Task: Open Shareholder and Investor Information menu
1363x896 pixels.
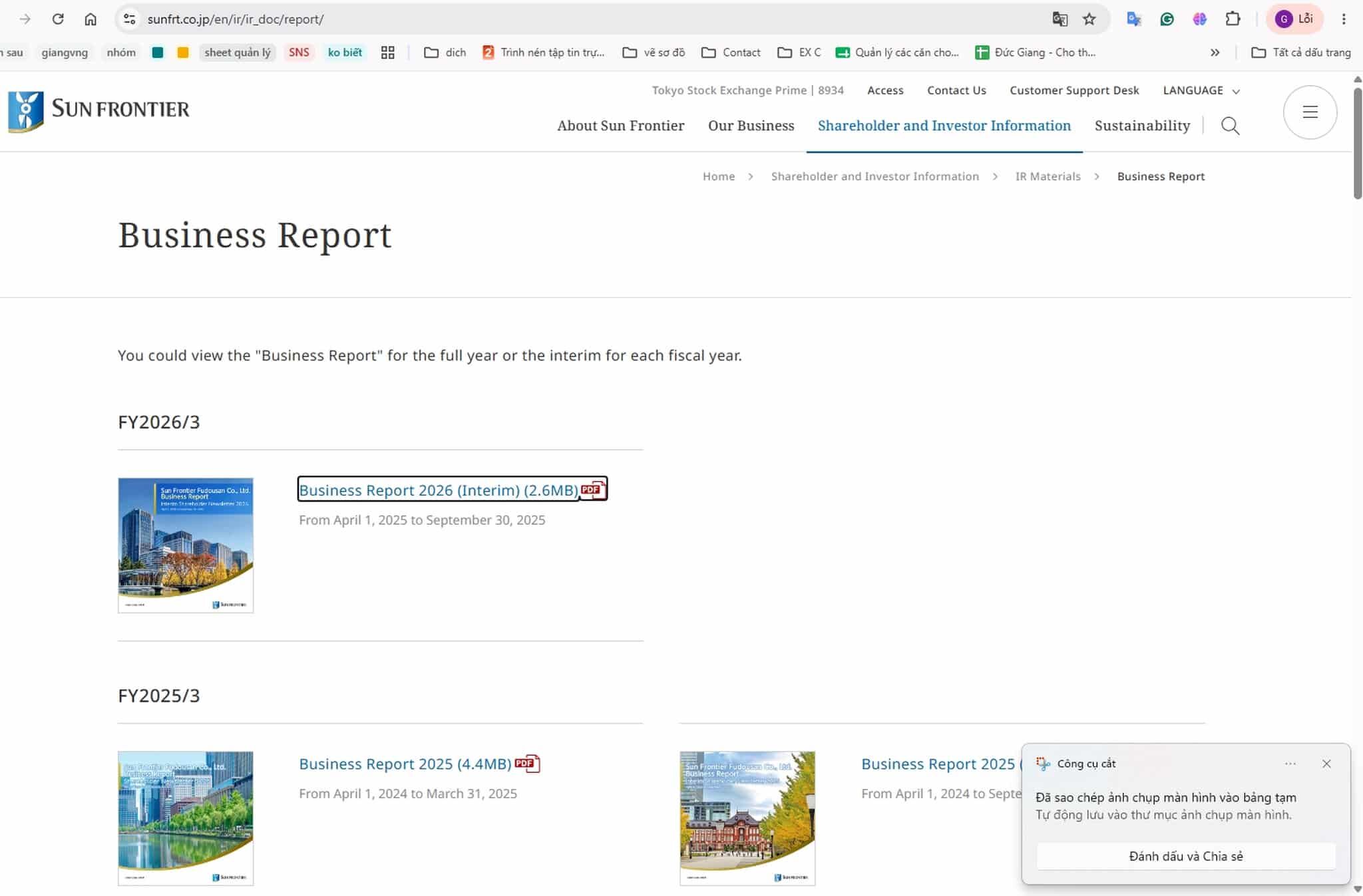Action: point(944,126)
